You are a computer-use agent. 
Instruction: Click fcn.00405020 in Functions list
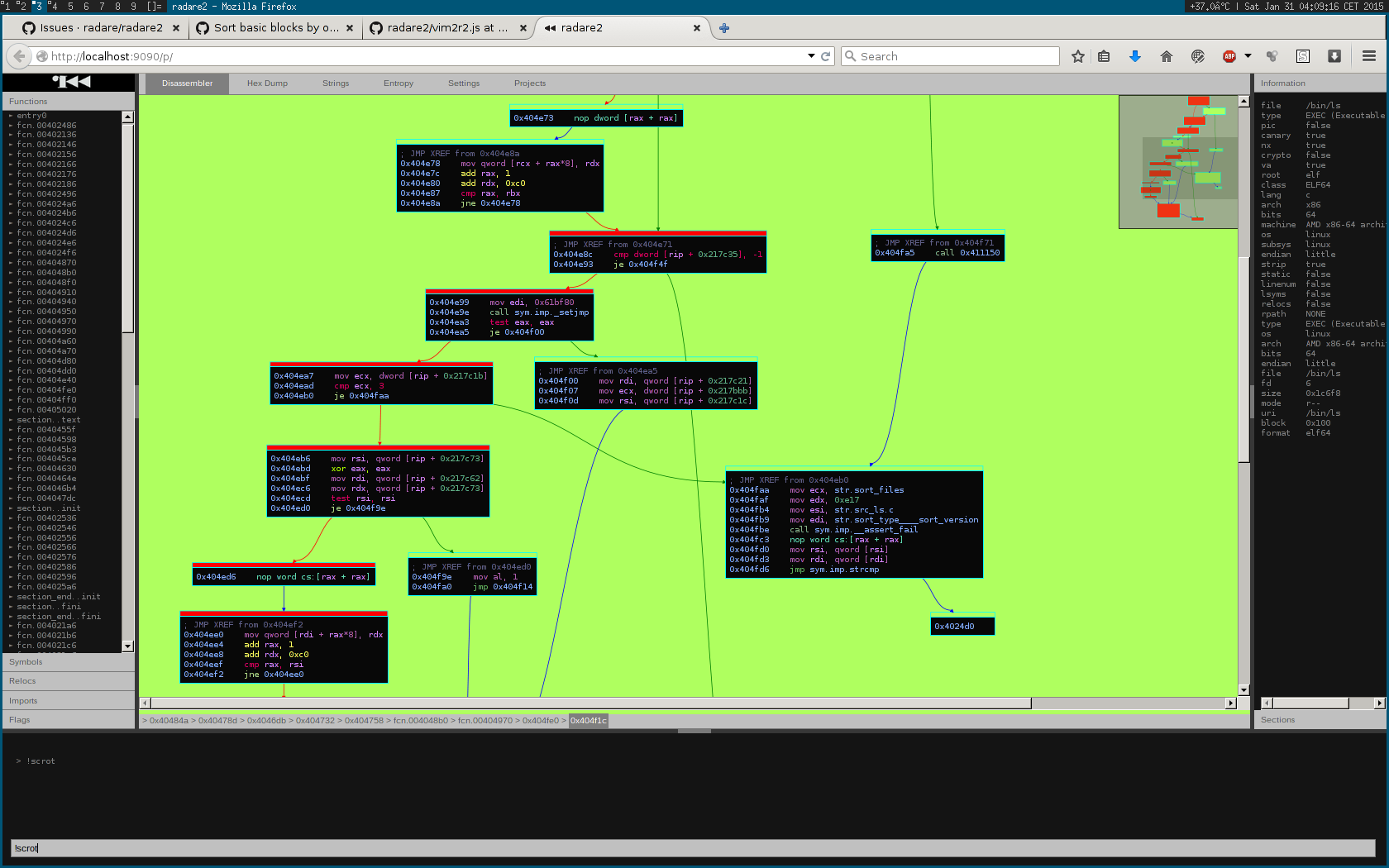46,410
